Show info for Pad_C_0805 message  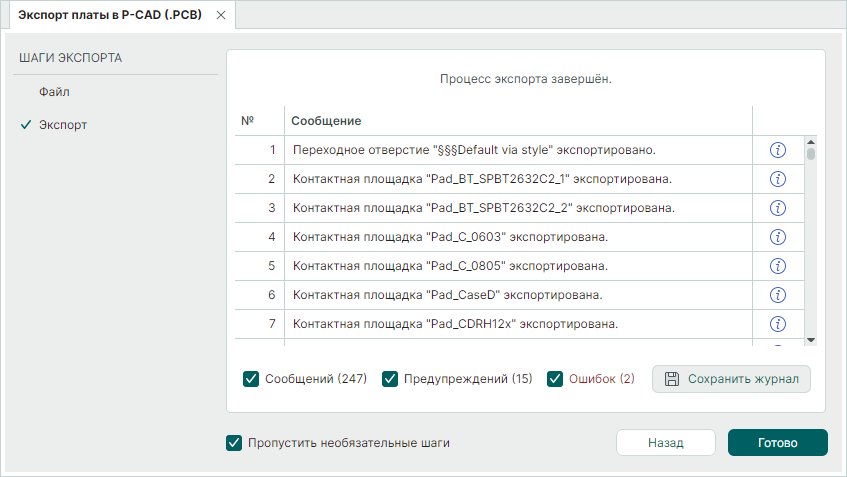[778, 266]
